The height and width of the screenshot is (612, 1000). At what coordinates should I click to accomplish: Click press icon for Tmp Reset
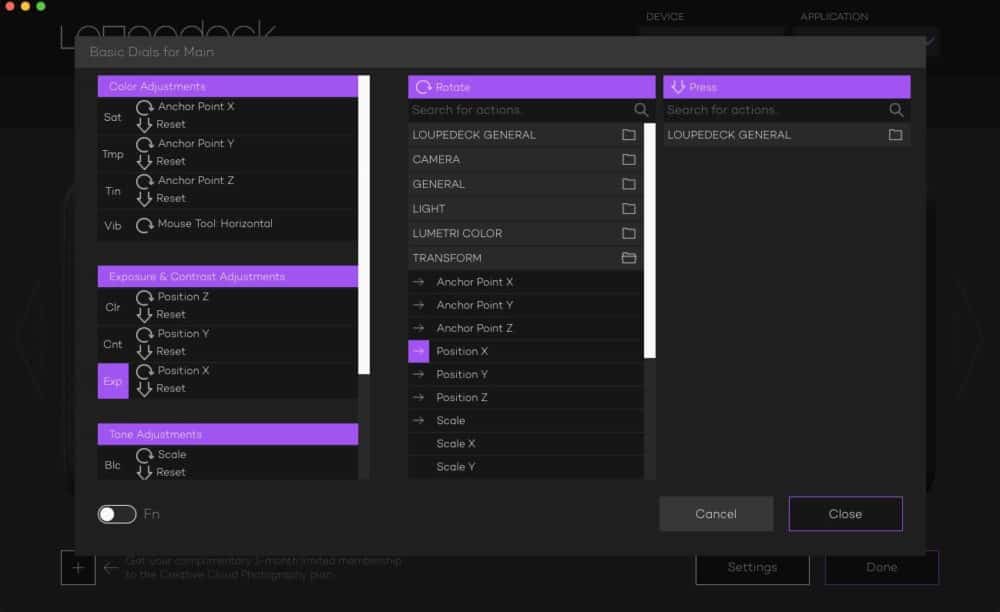click(x=145, y=161)
